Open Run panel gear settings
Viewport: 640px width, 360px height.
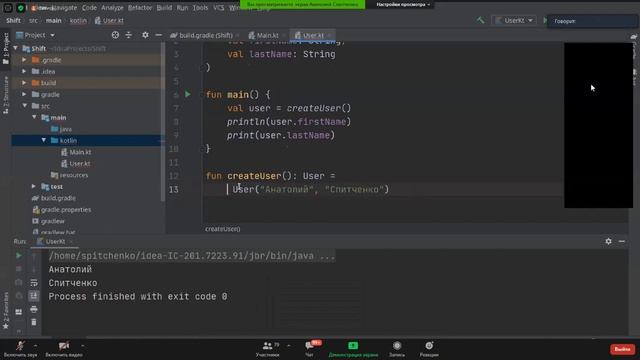click(x=609, y=241)
